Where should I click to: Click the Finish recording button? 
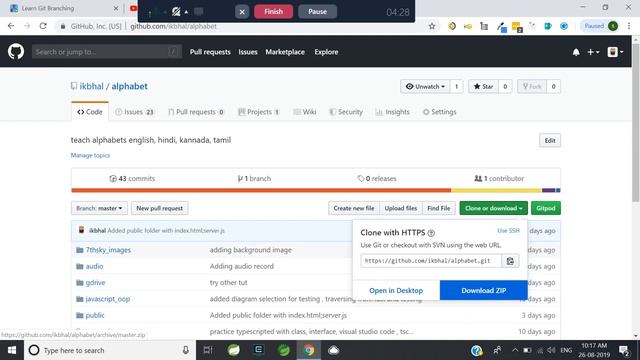click(x=273, y=11)
